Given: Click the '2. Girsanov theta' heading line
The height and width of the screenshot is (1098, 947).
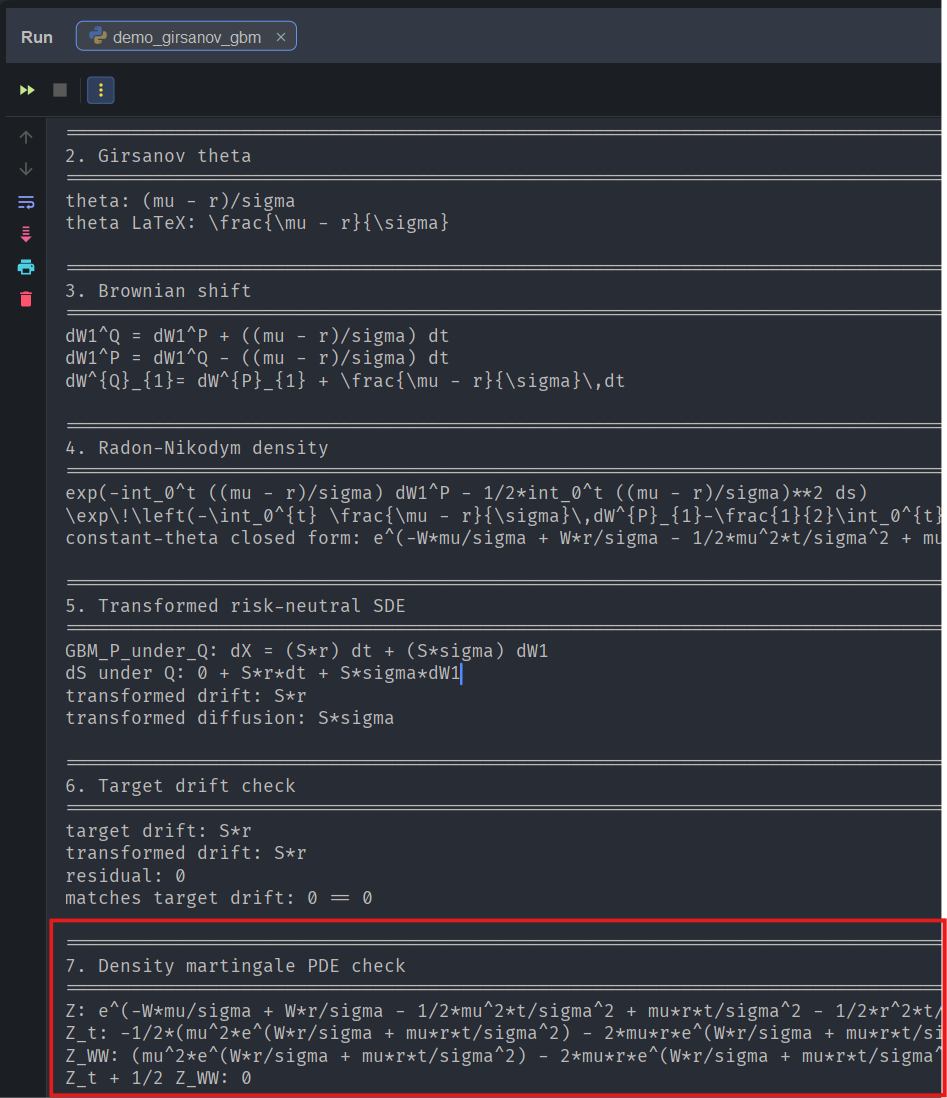Looking at the screenshot, I should click(158, 156).
